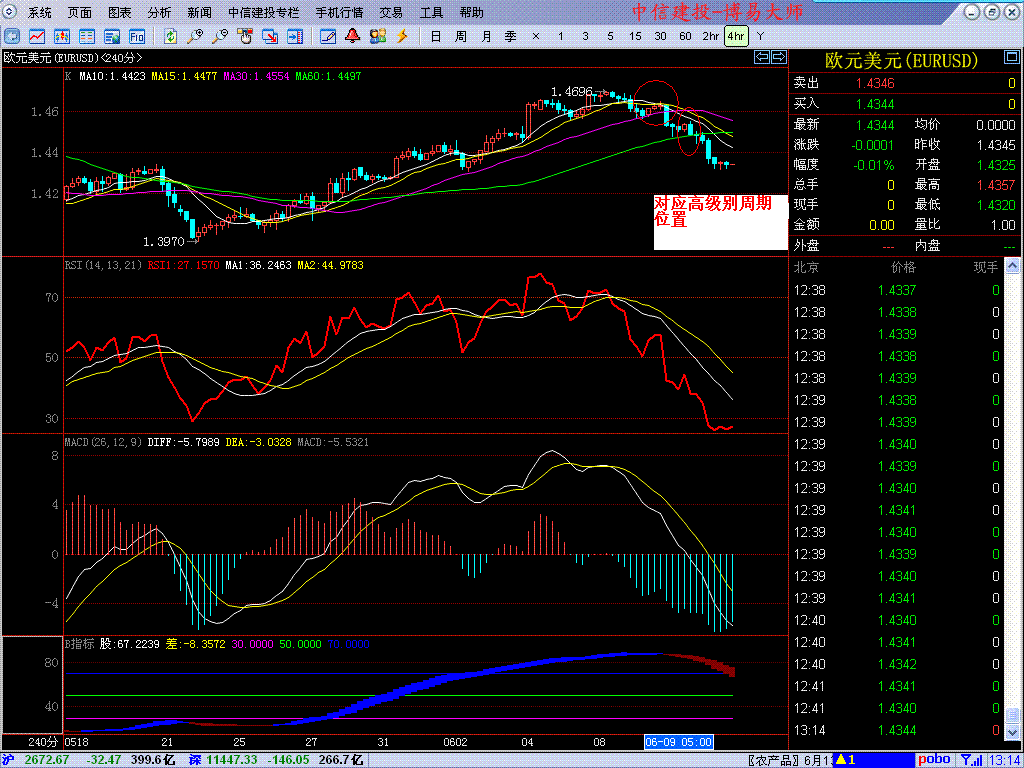Click the scroll up arrow in tick list
This screenshot has height=768, width=1024.
(x=1012, y=265)
